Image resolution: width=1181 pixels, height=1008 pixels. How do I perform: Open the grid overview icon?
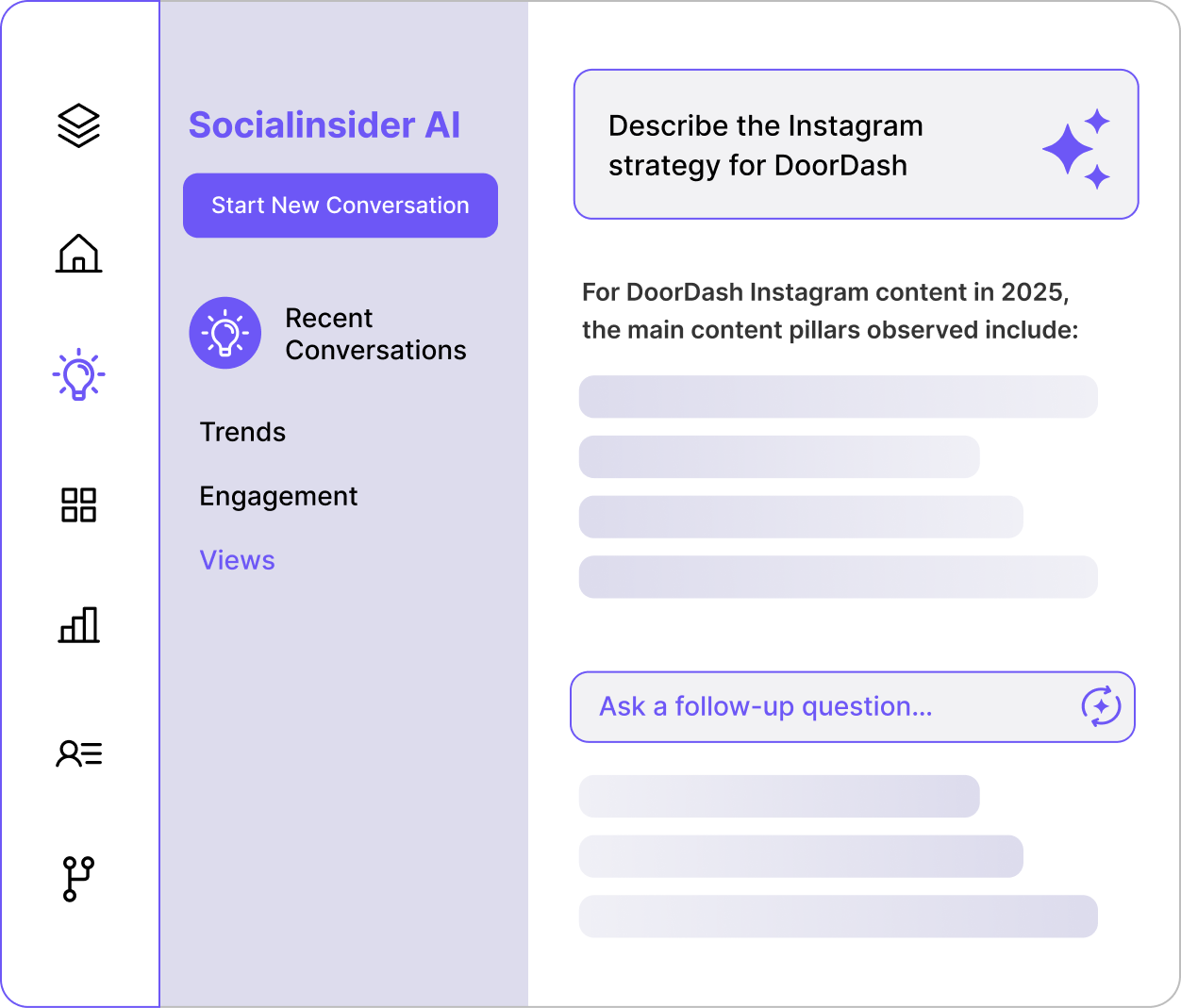pos(78,505)
